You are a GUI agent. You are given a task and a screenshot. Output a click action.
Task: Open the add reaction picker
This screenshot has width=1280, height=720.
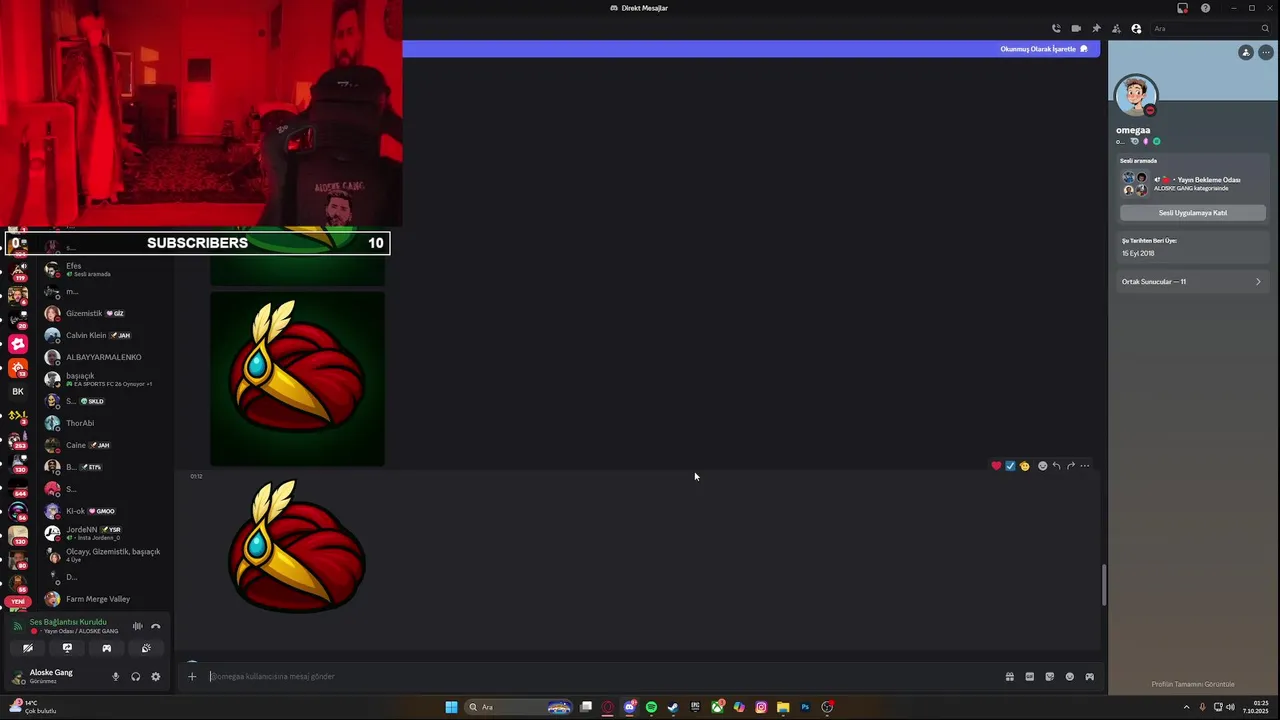point(1042,466)
